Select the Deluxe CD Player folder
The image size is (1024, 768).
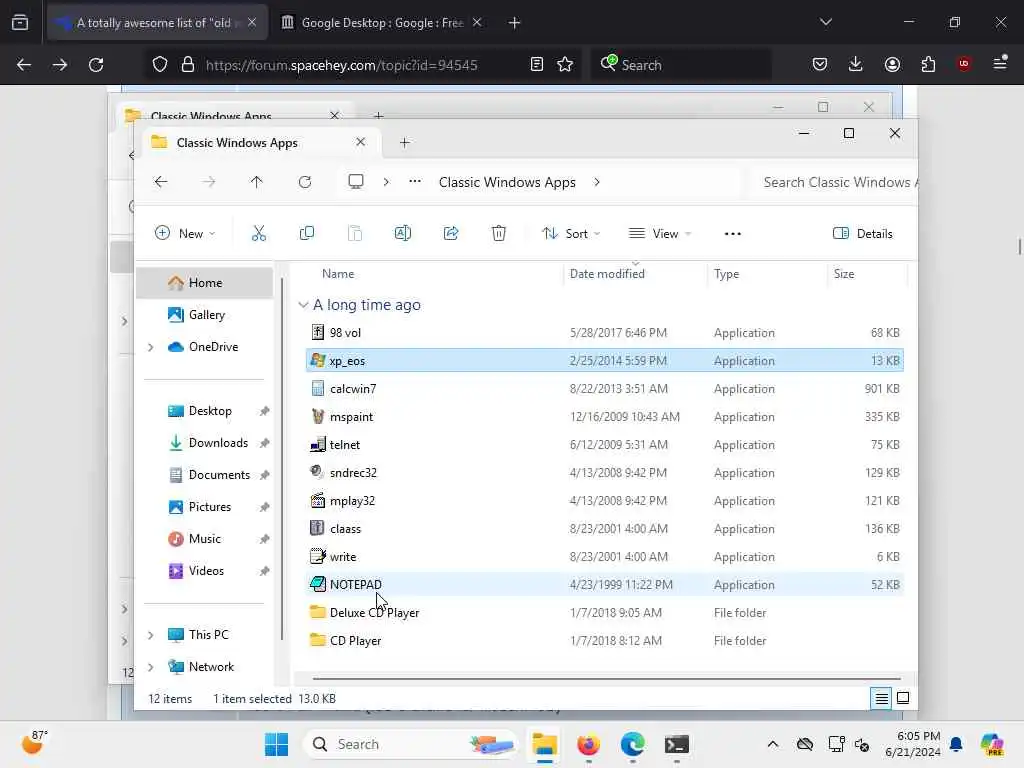pyautogui.click(x=605, y=613)
